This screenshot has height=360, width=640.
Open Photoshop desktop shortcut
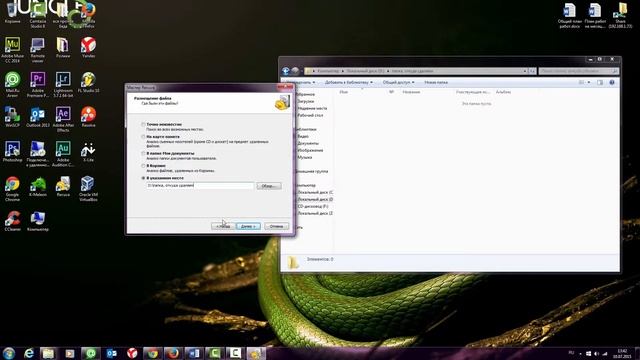(12, 151)
